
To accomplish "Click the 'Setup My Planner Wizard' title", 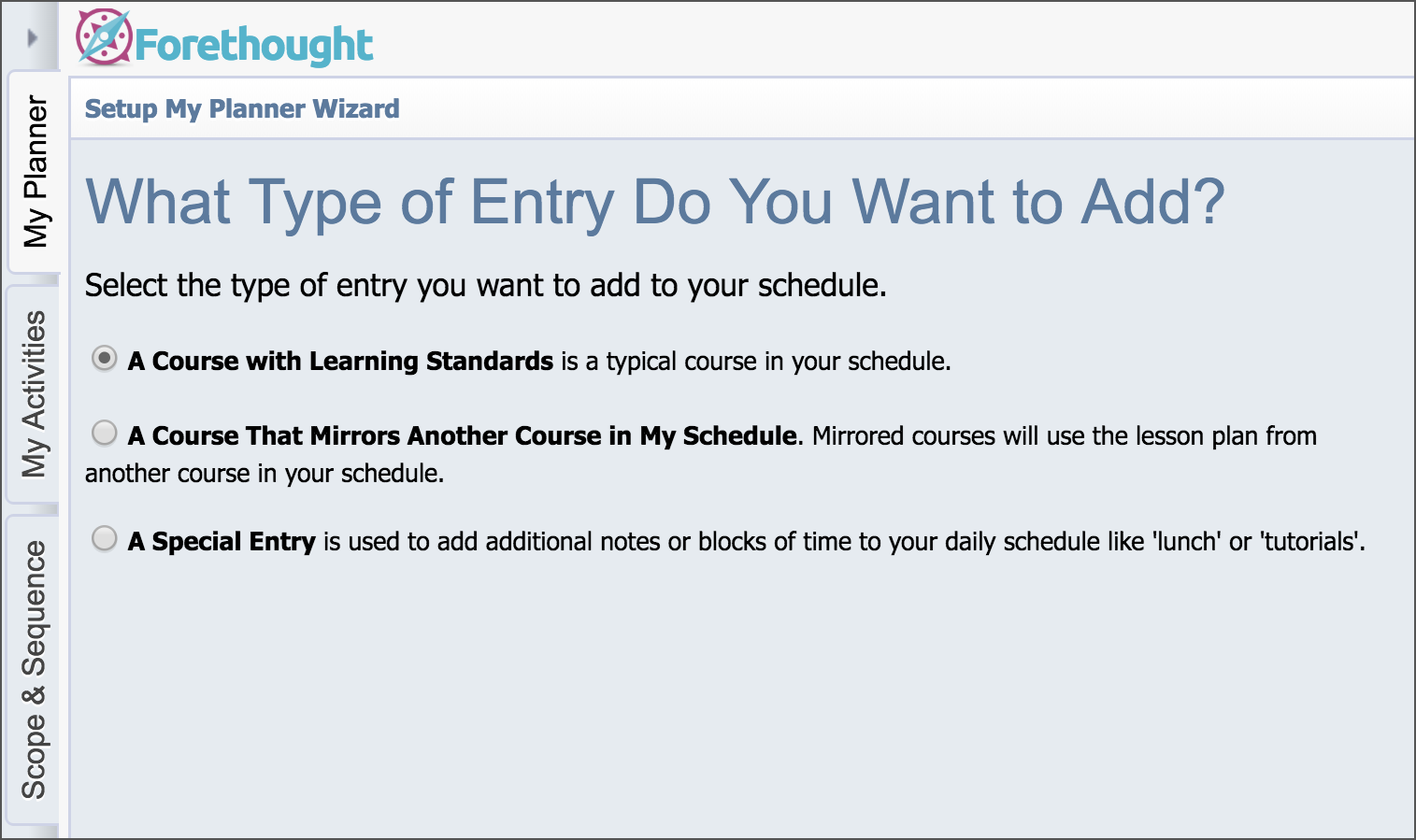I will (x=242, y=109).
